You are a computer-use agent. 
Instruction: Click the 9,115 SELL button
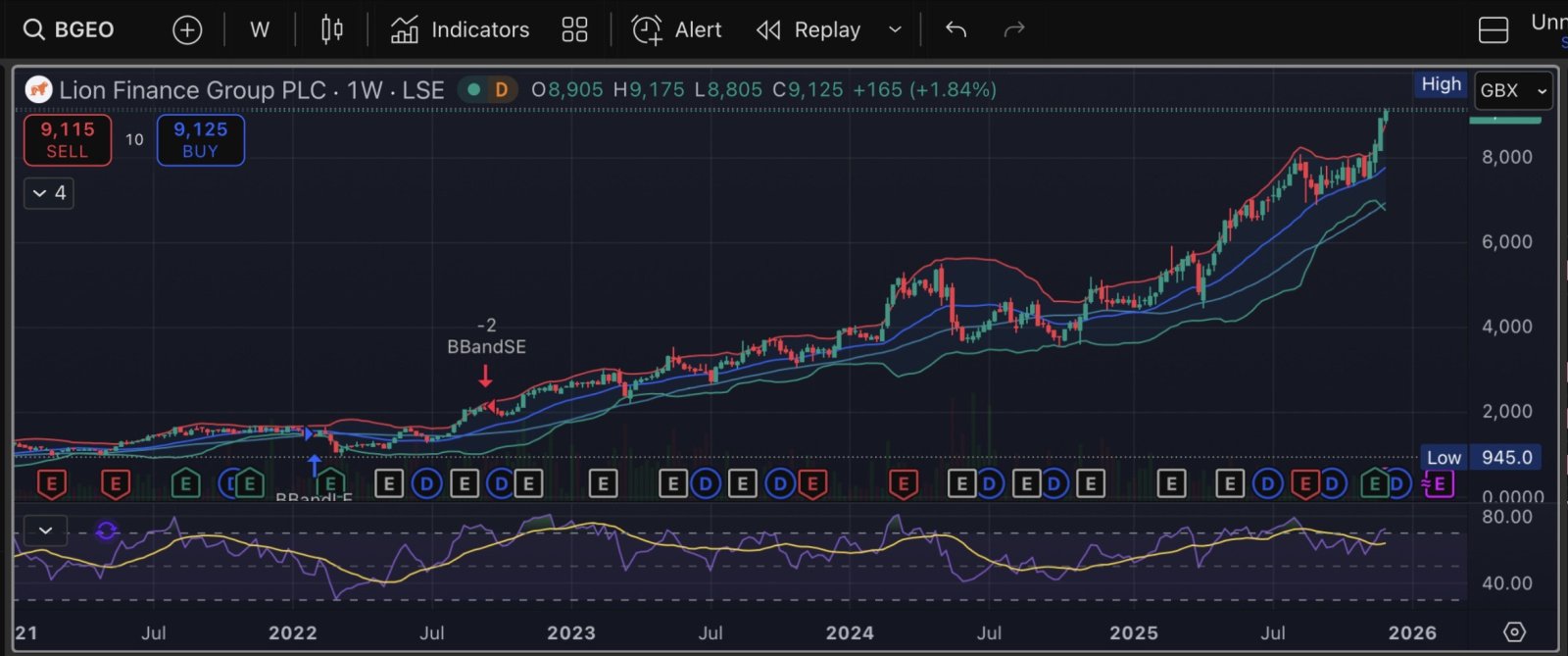pyautogui.click(x=68, y=140)
